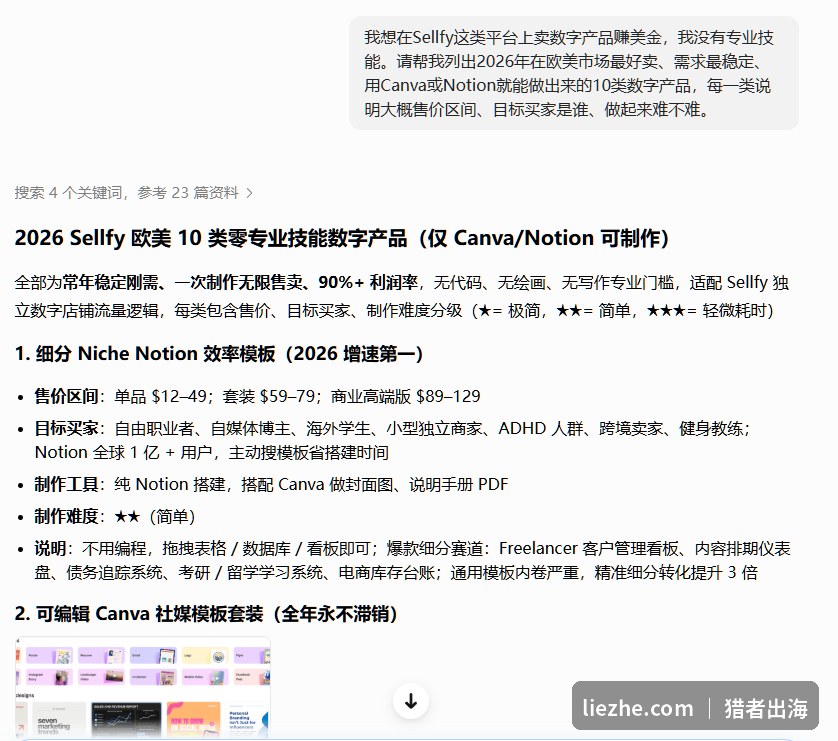Screen dimensions: 838x741
Task: Click the '说明' bullet label
Action: tap(50, 549)
